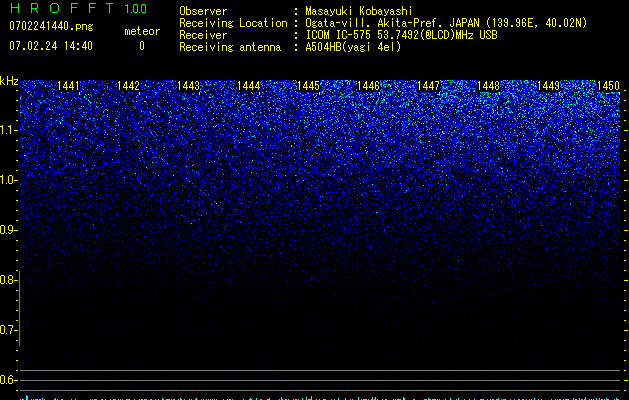
Task: Click the 1441 time marker
Action: pyautogui.click(x=69, y=86)
